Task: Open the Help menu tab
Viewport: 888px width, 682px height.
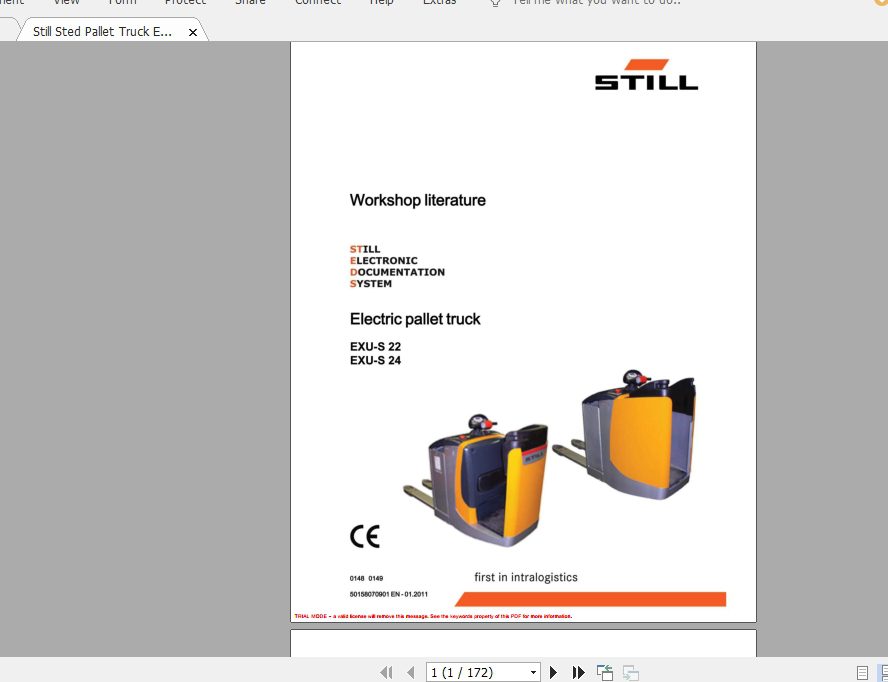Action: point(381,2)
